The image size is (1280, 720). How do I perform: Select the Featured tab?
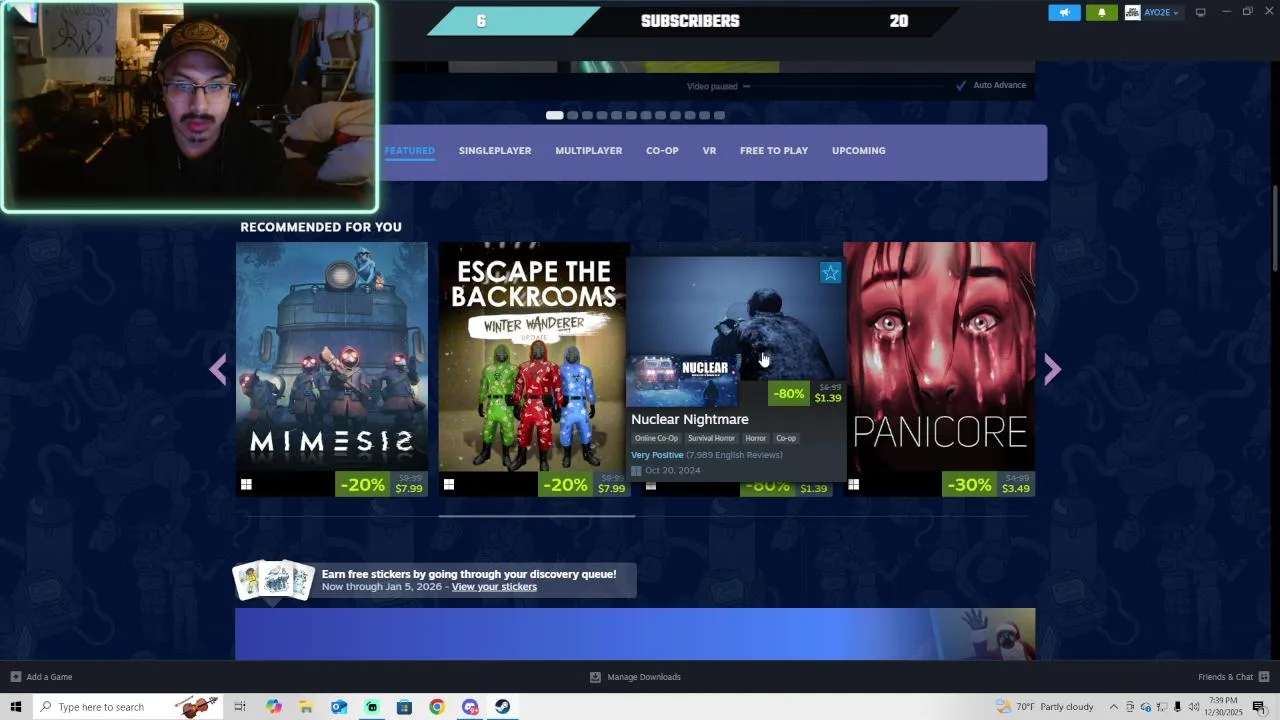pos(410,151)
